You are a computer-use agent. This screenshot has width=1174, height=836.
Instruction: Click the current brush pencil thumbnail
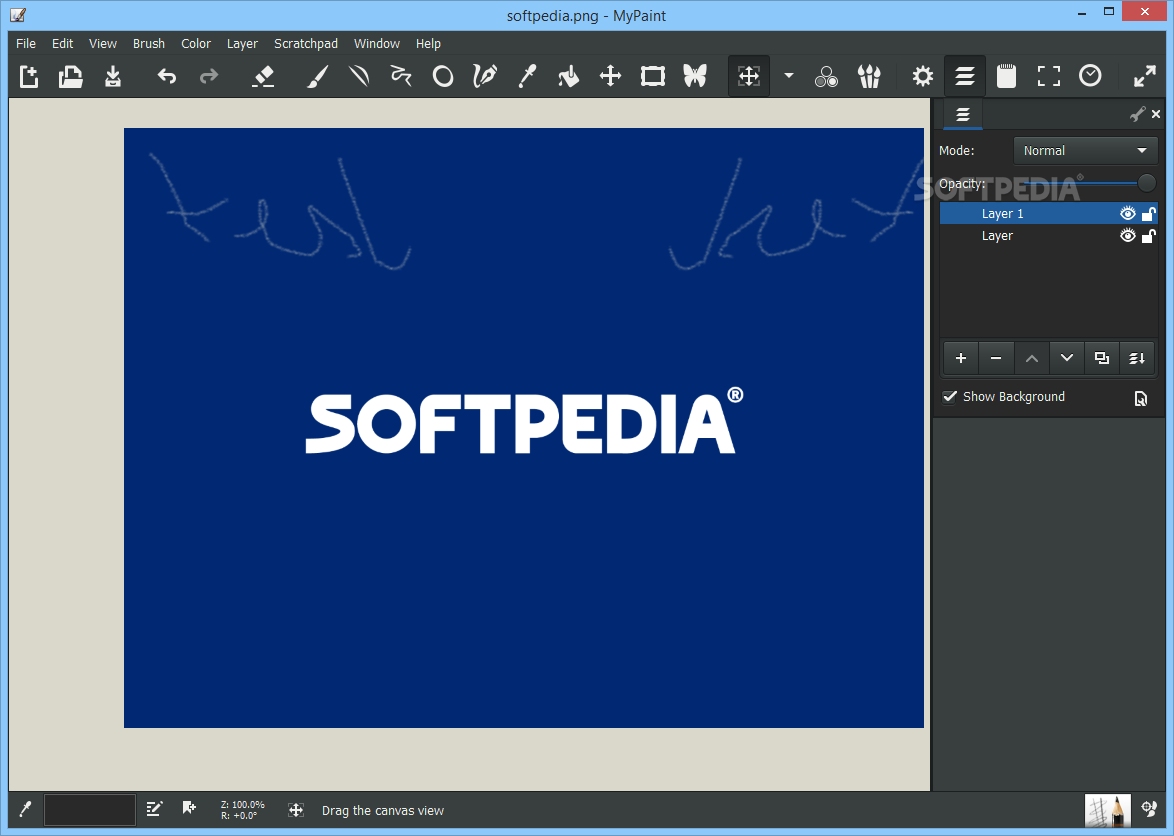(x=1107, y=810)
